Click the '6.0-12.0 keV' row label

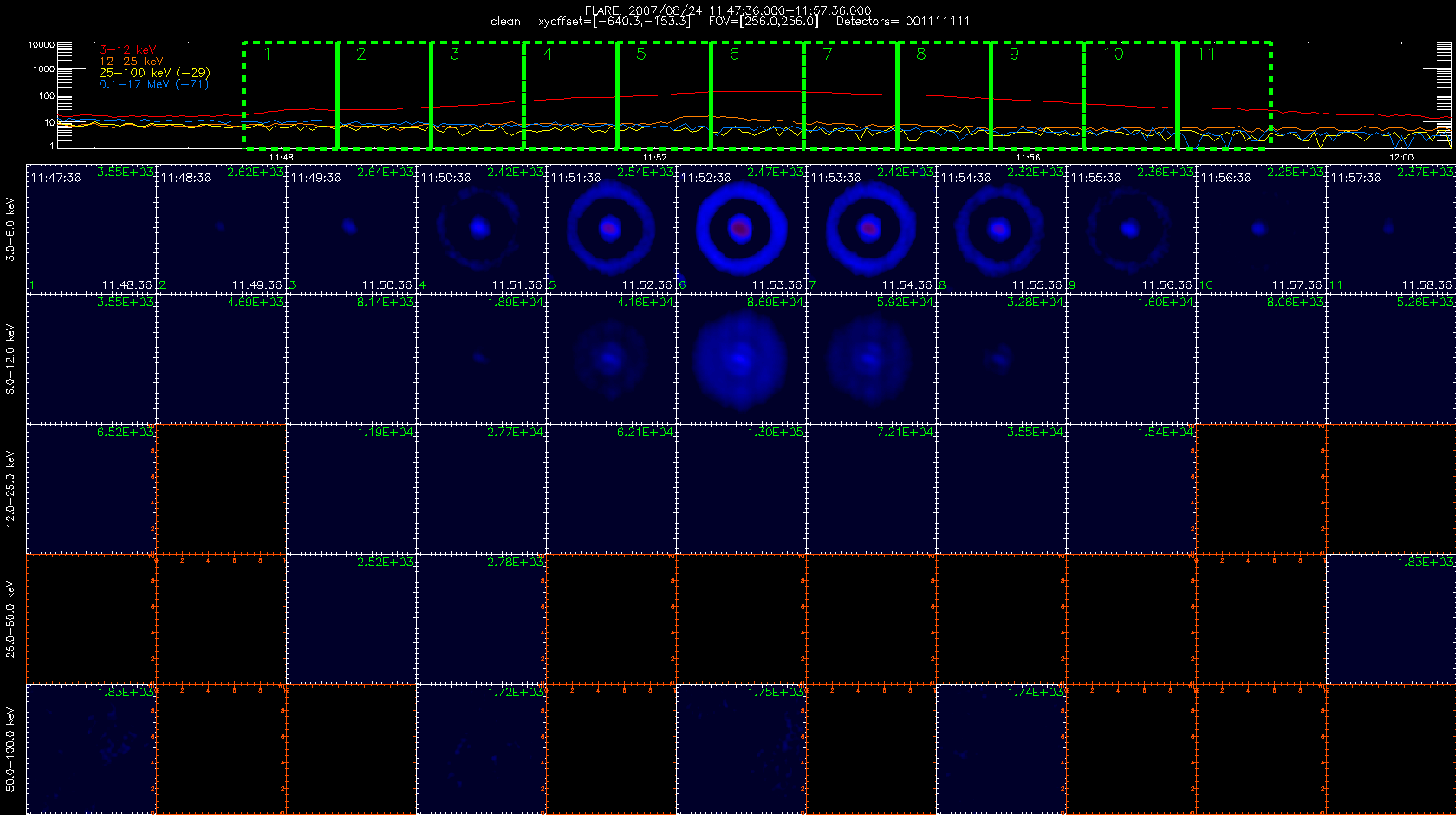(10, 359)
